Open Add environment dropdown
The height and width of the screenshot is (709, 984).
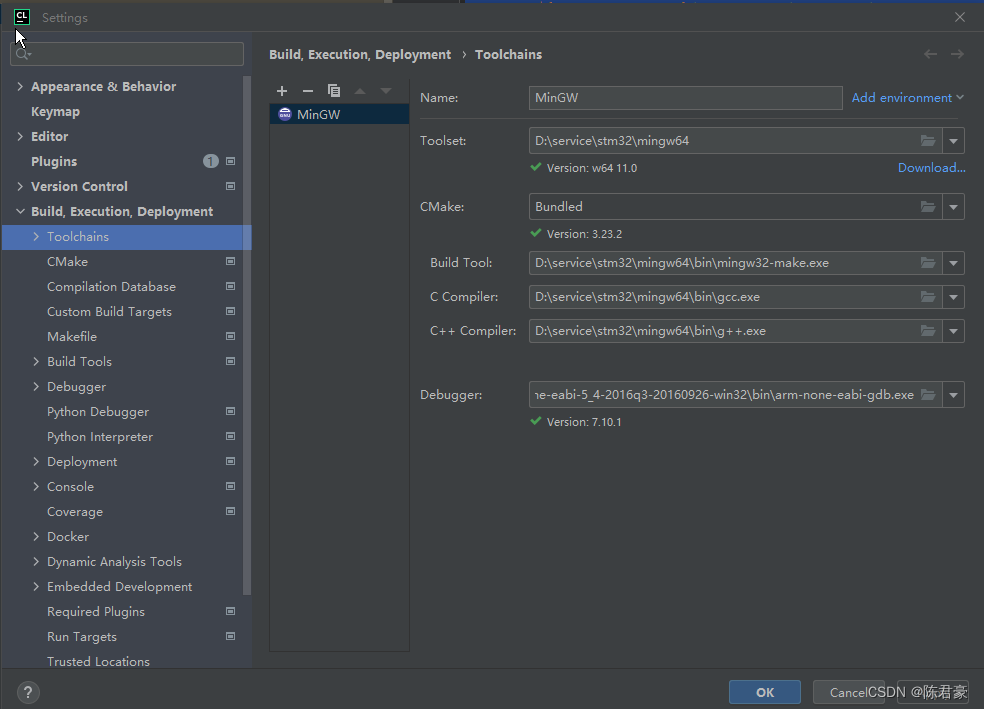coord(907,98)
